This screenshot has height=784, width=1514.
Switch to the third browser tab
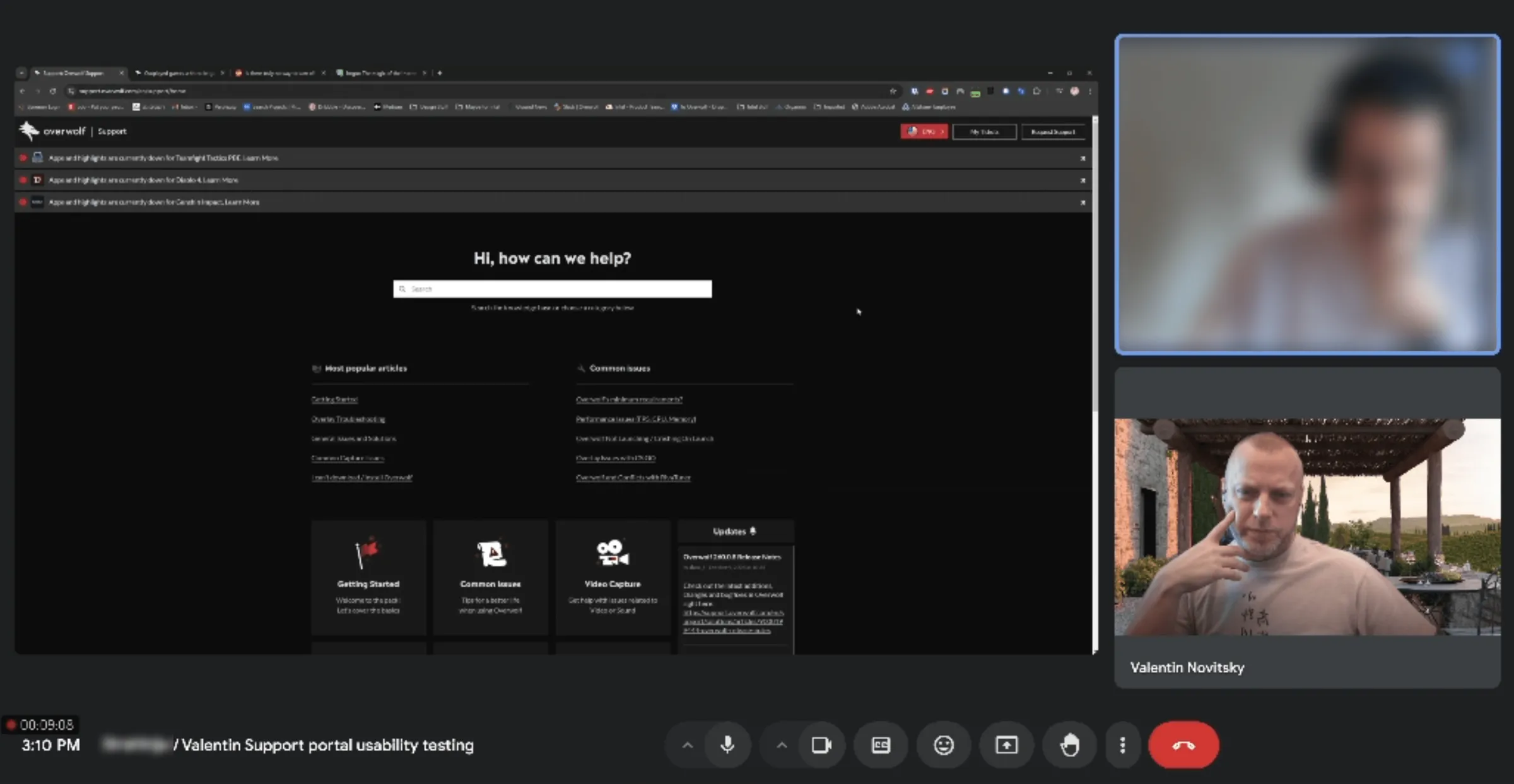tap(279, 73)
